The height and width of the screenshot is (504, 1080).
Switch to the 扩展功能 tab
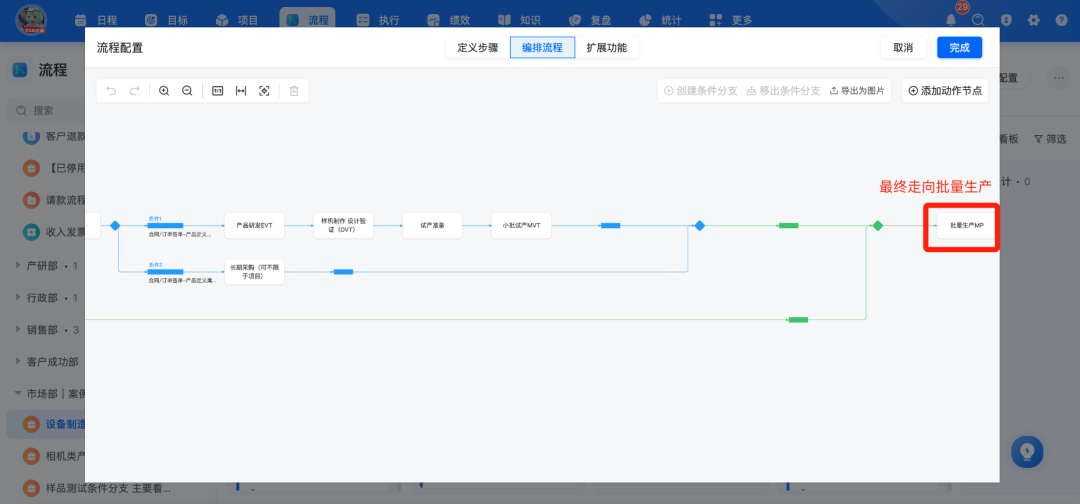(607, 48)
